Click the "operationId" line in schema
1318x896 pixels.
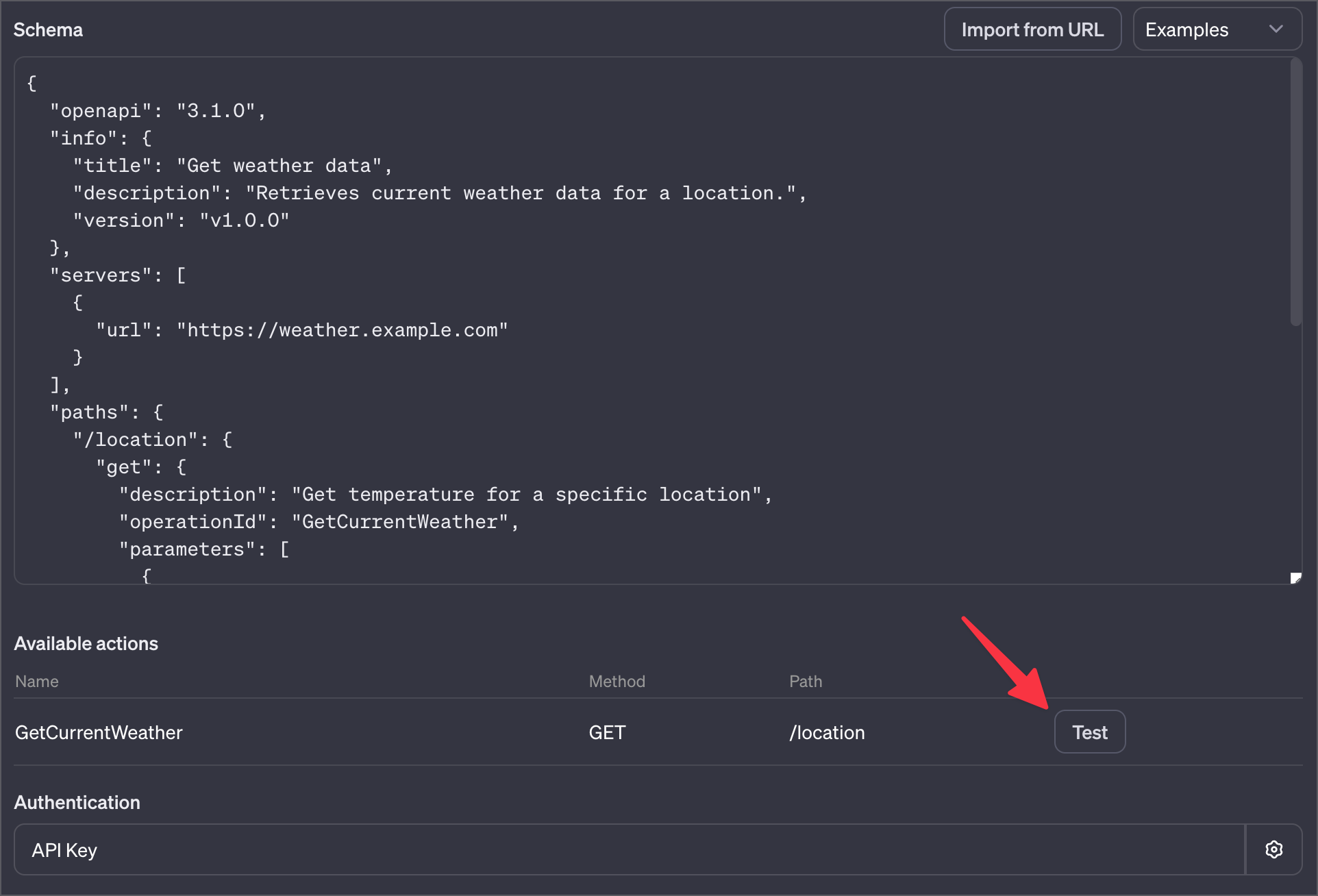click(319, 522)
